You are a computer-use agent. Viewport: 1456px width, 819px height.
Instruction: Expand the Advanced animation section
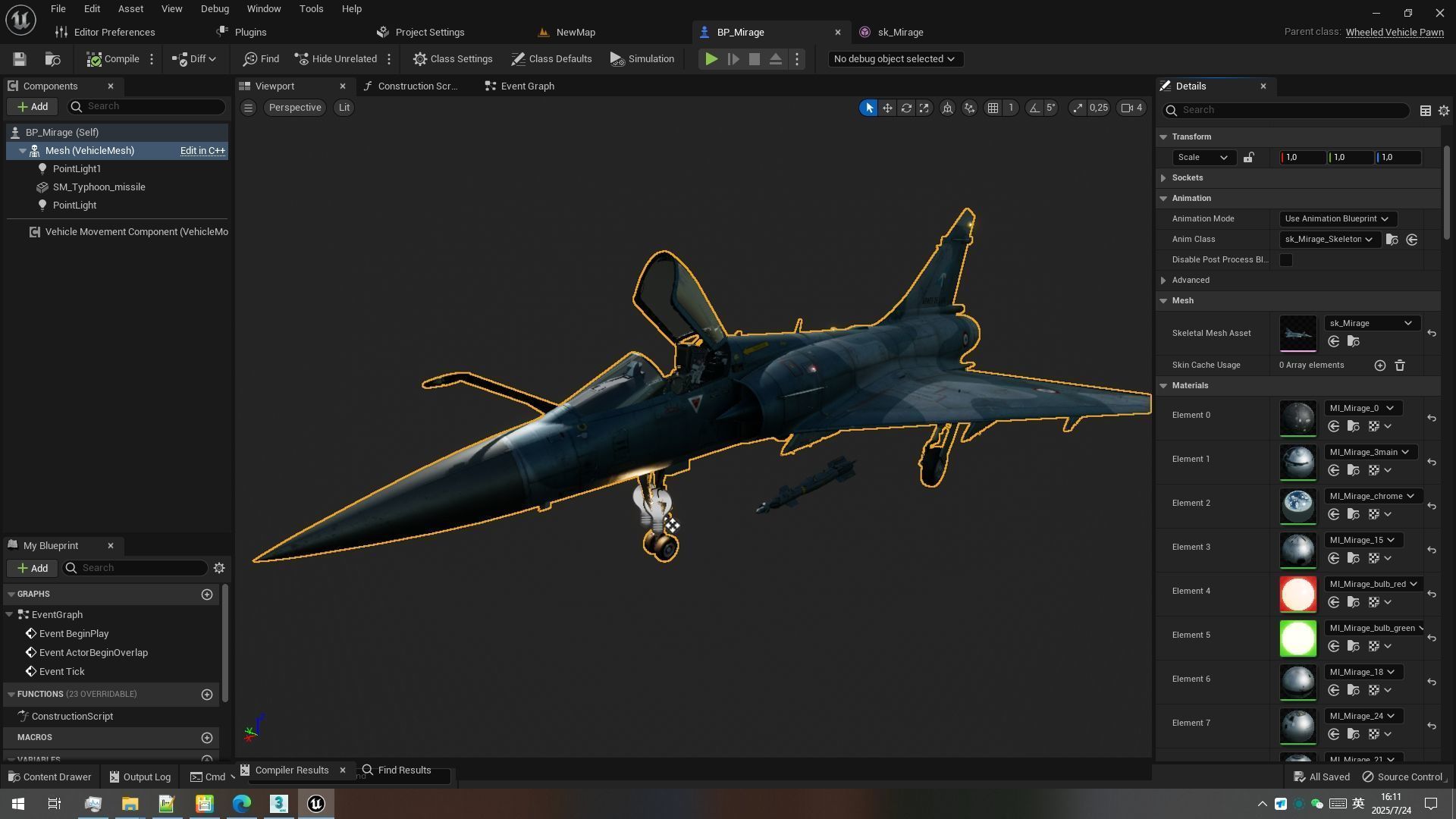point(1163,281)
